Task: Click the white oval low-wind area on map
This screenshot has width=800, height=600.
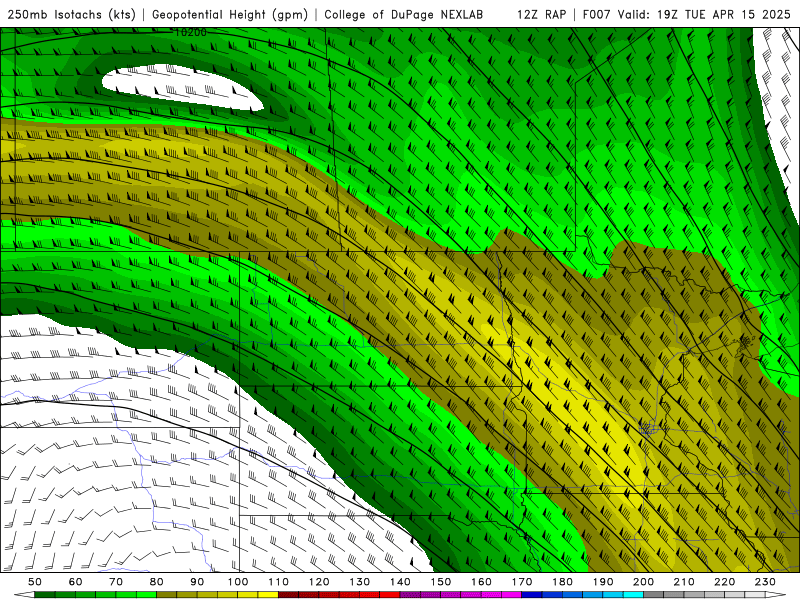Action: pyautogui.click(x=183, y=87)
